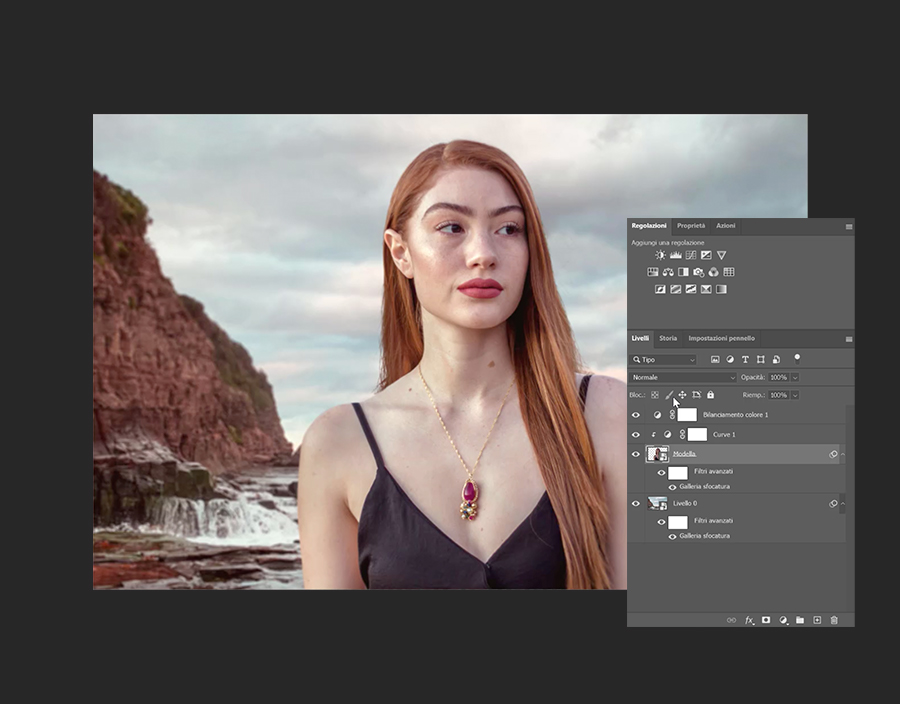Hide the Livello 0 layer

coord(636,504)
